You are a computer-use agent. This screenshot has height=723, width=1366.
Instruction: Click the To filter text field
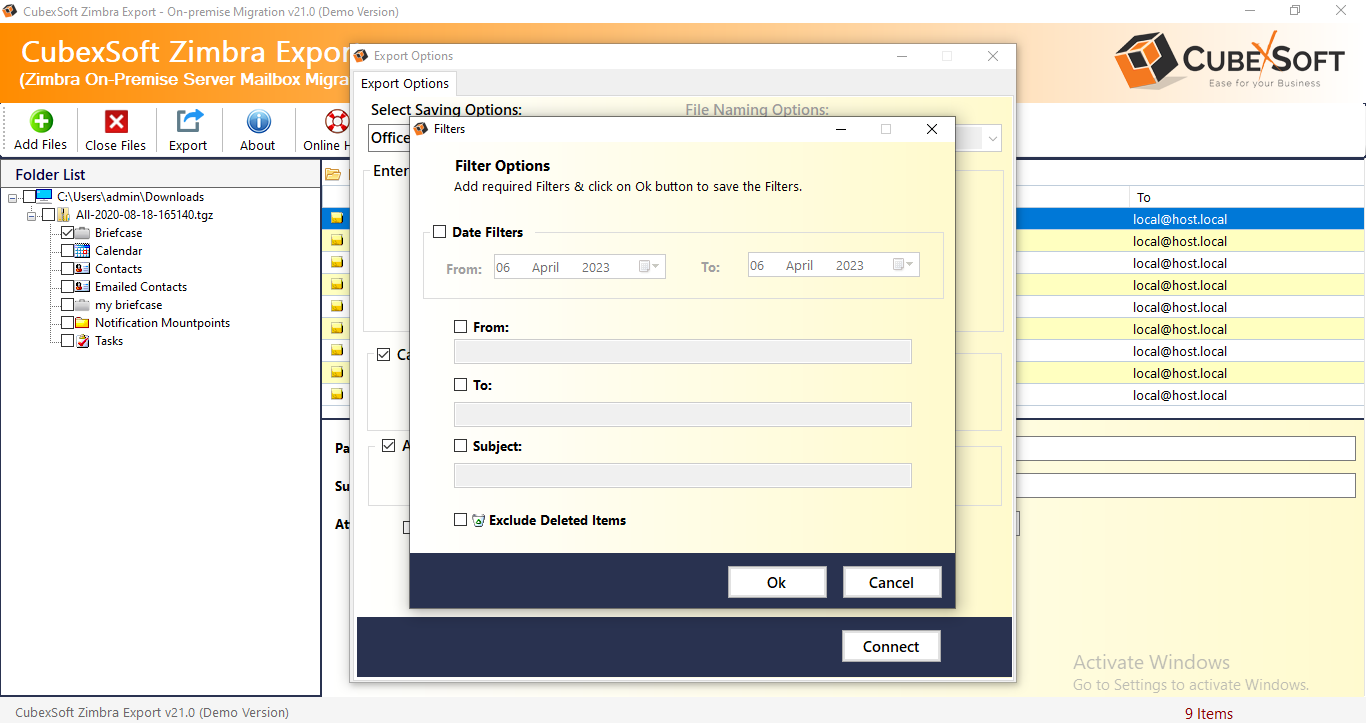pyautogui.click(x=683, y=414)
